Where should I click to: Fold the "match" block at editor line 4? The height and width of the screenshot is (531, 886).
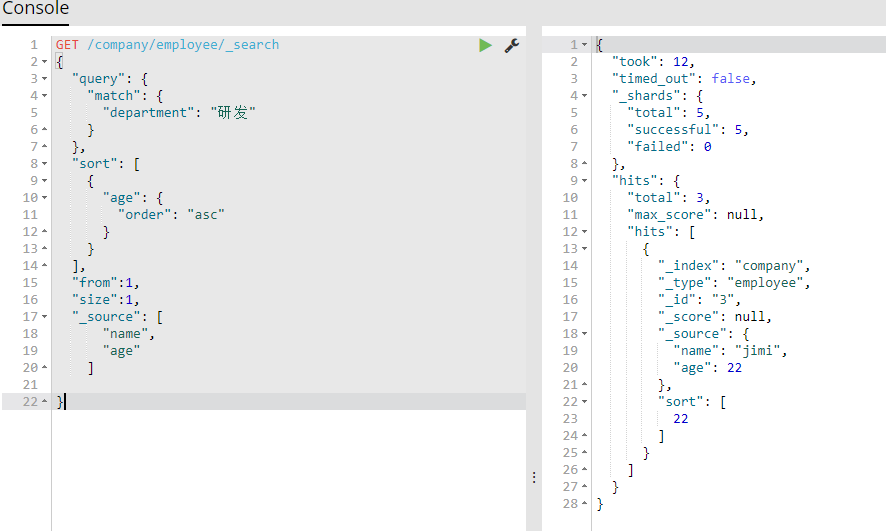[x=45, y=95]
